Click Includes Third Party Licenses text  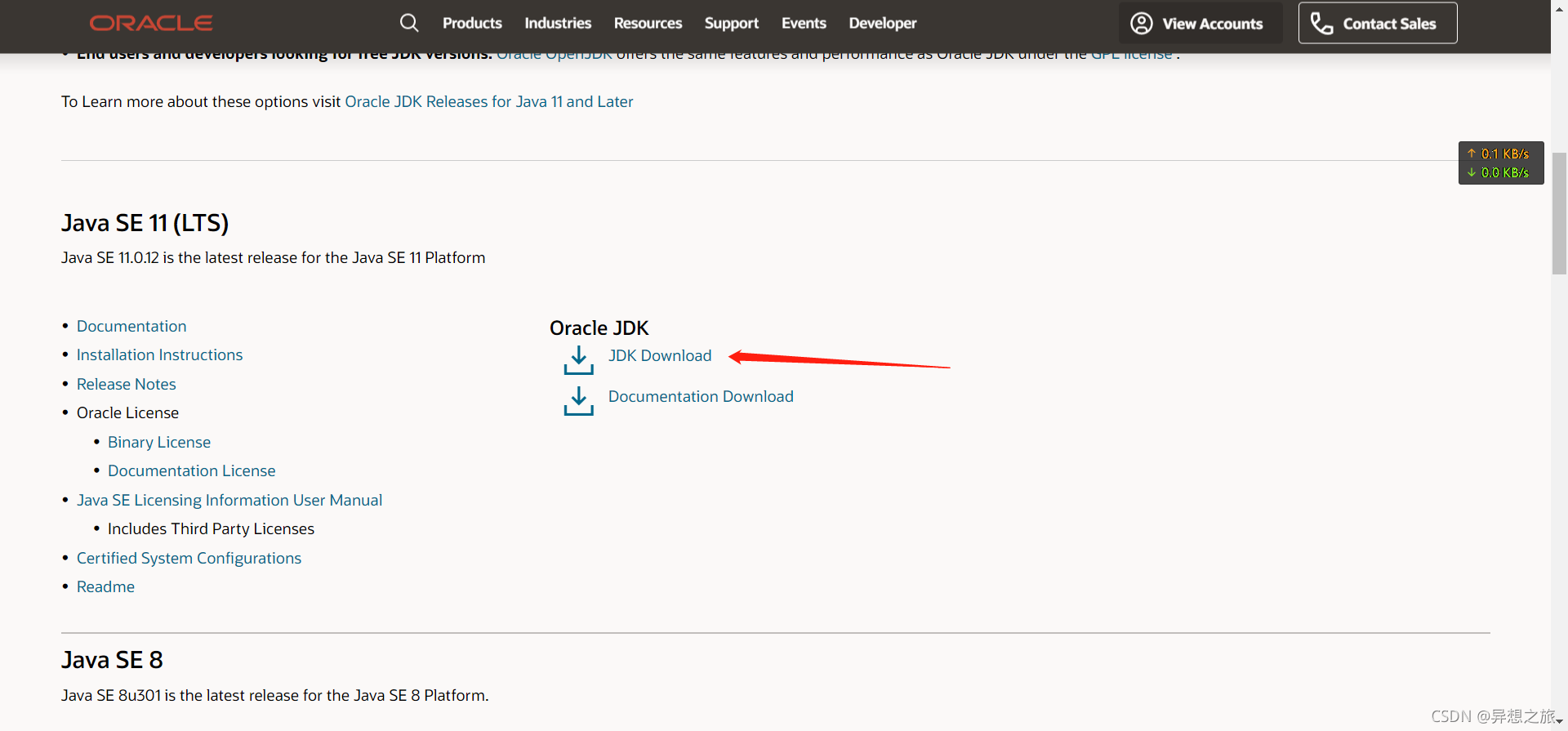click(x=211, y=528)
